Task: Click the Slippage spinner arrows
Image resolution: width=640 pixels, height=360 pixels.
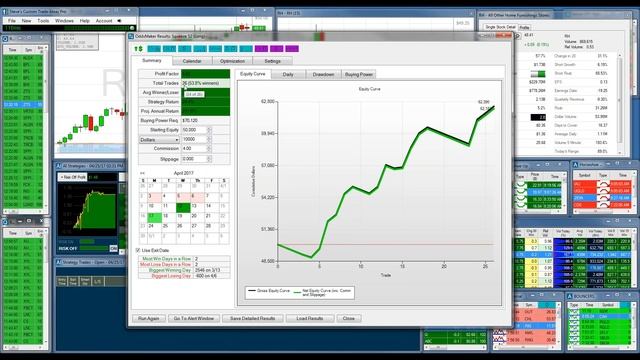Action: click(209, 159)
